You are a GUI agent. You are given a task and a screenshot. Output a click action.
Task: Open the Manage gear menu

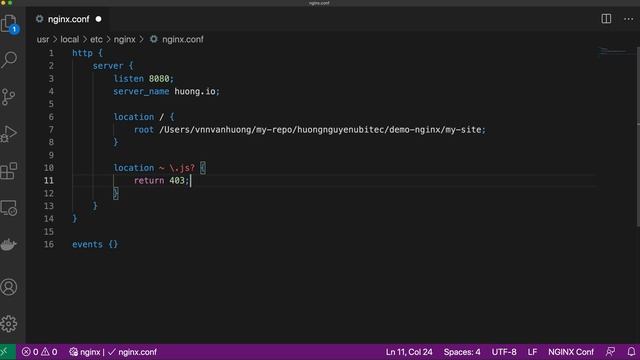click(x=9, y=324)
